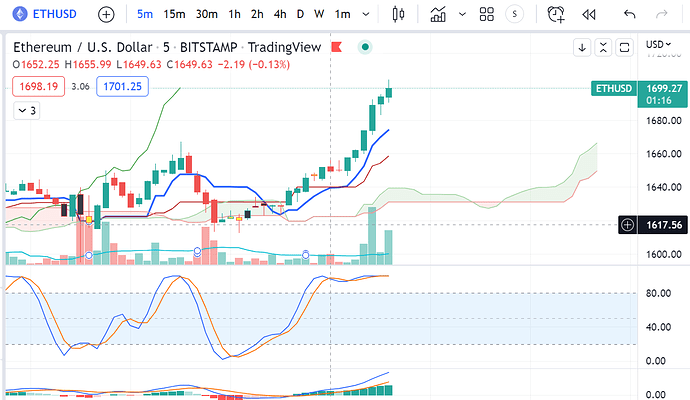Image resolution: width=690 pixels, height=400 pixels.
Task: Click the 3.06 spread value
Action: click(81, 87)
